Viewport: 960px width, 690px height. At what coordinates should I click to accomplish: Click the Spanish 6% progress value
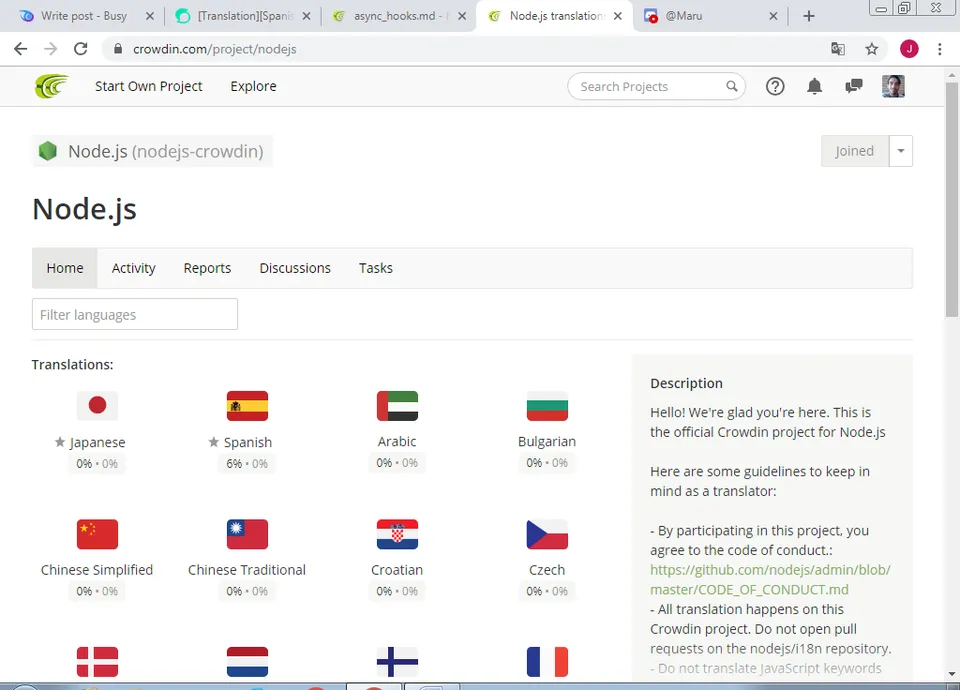coord(234,464)
